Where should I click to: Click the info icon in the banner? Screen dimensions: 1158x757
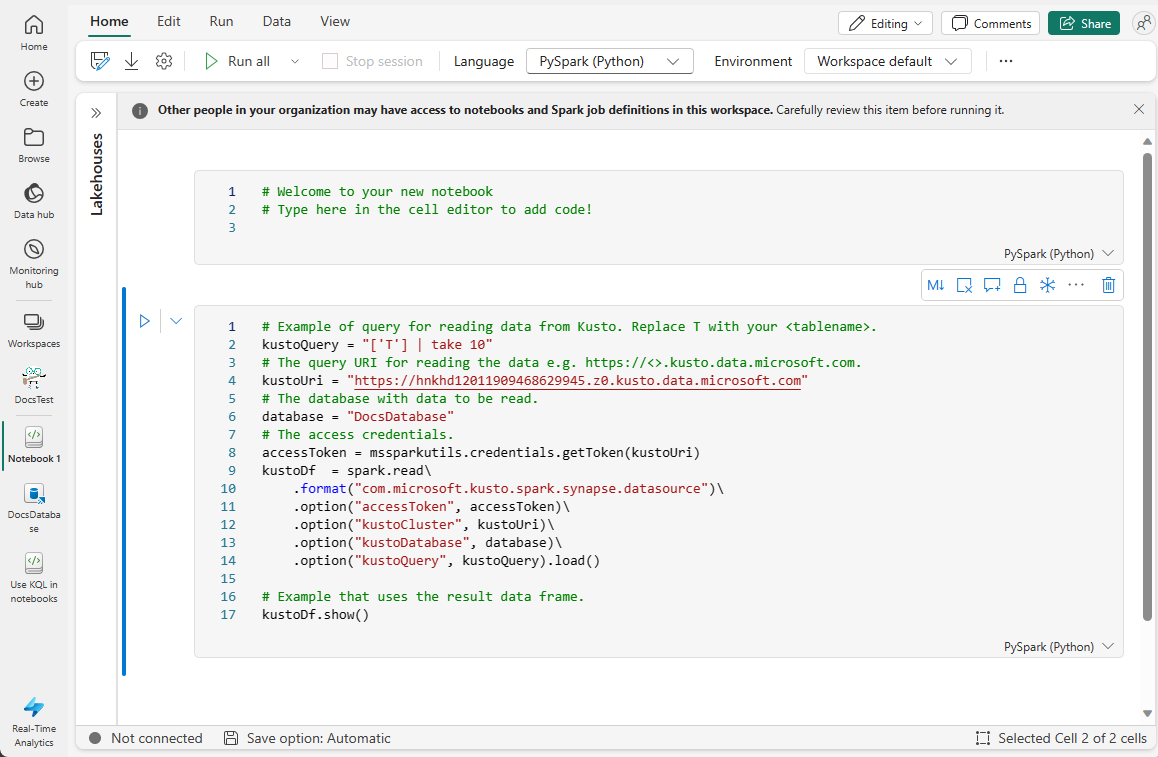point(140,111)
